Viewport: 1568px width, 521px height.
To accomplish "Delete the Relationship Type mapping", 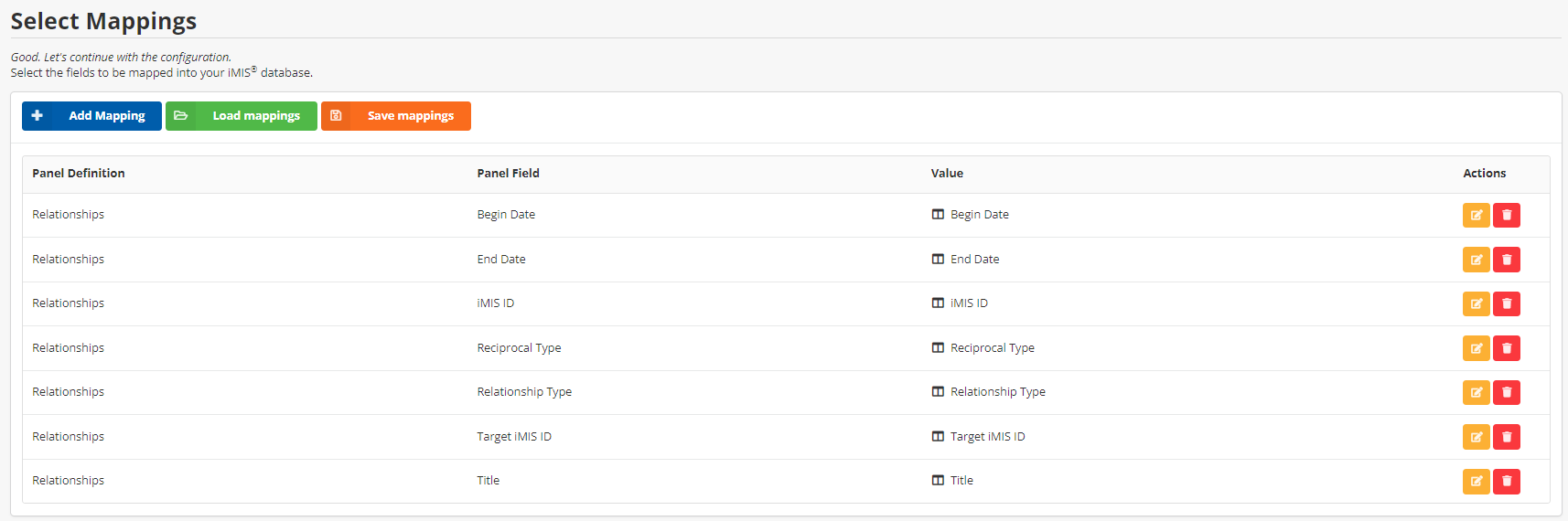I will 1506,393.
